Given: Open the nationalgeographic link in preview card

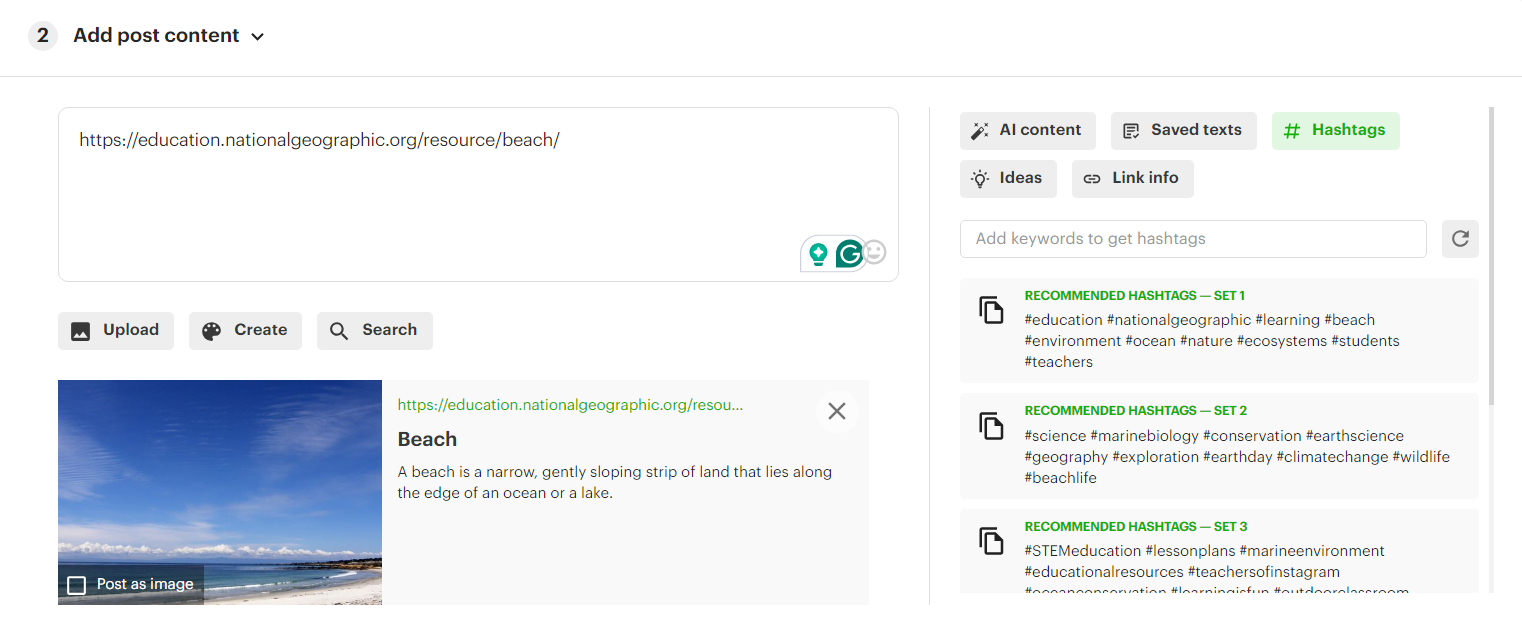Looking at the screenshot, I should click(x=570, y=405).
